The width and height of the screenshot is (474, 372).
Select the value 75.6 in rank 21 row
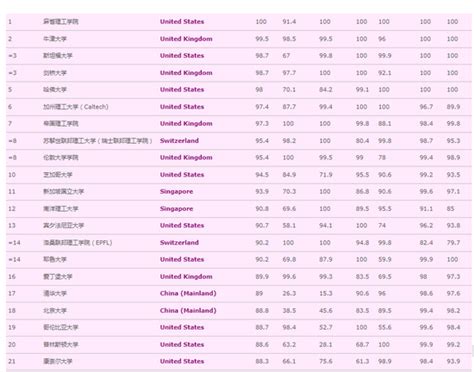[x=326, y=361]
